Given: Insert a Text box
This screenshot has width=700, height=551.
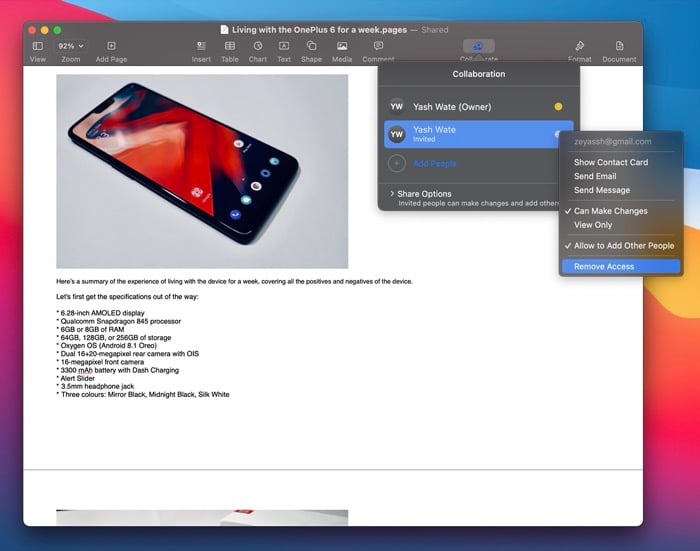Looking at the screenshot, I should point(284,46).
